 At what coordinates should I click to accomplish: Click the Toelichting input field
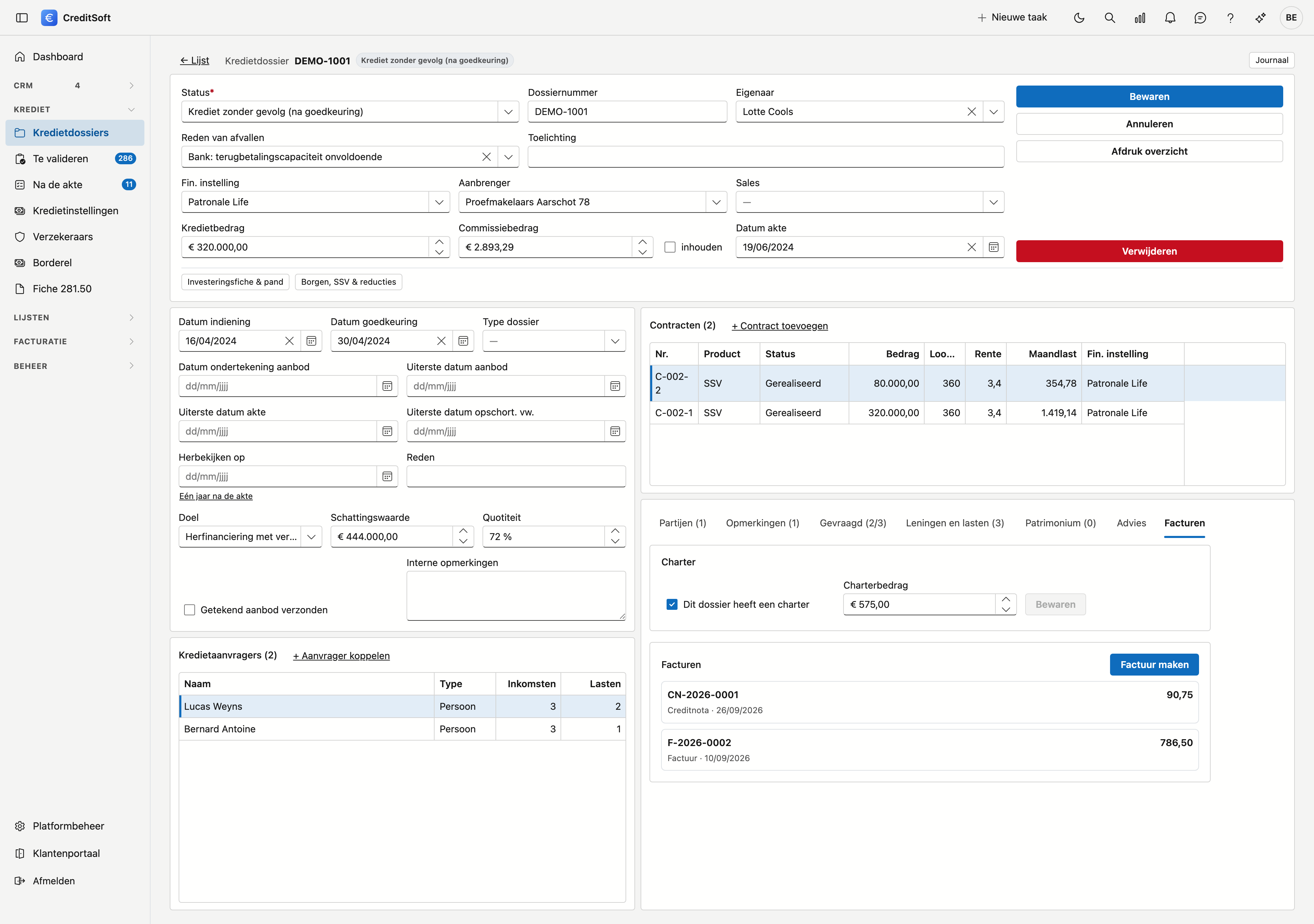(766, 157)
